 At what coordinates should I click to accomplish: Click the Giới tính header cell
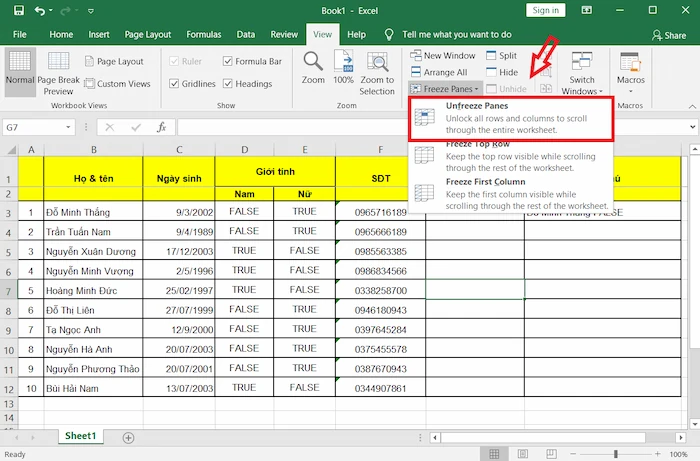(x=275, y=171)
